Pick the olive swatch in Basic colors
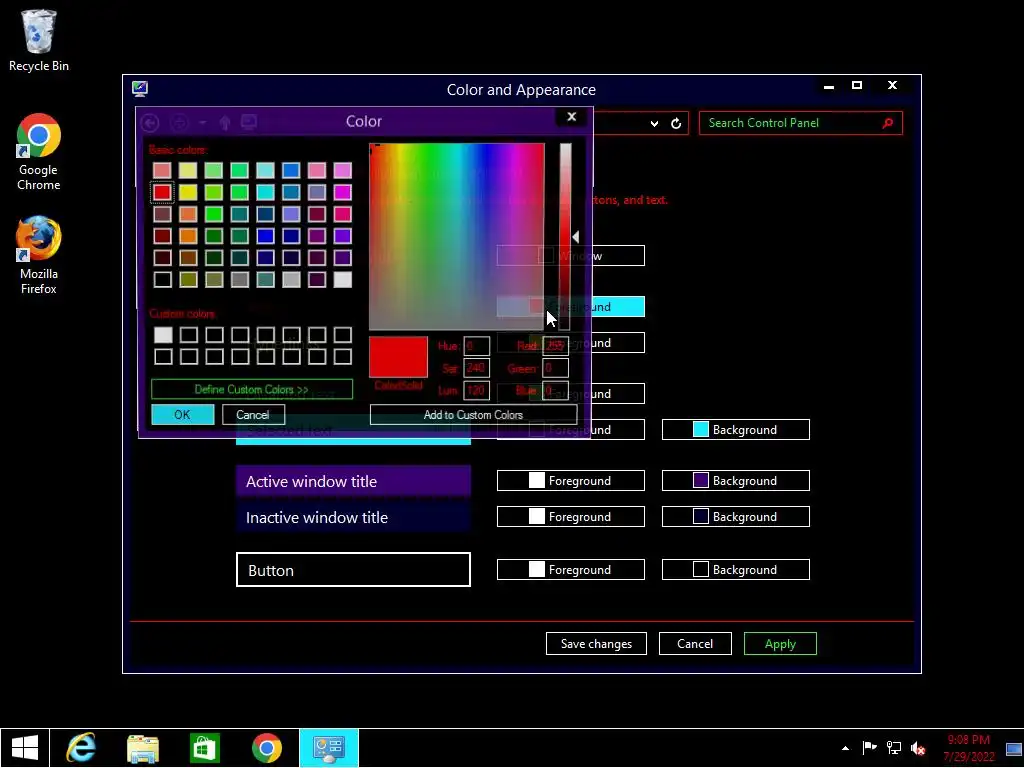1024x768 pixels. tap(188, 280)
